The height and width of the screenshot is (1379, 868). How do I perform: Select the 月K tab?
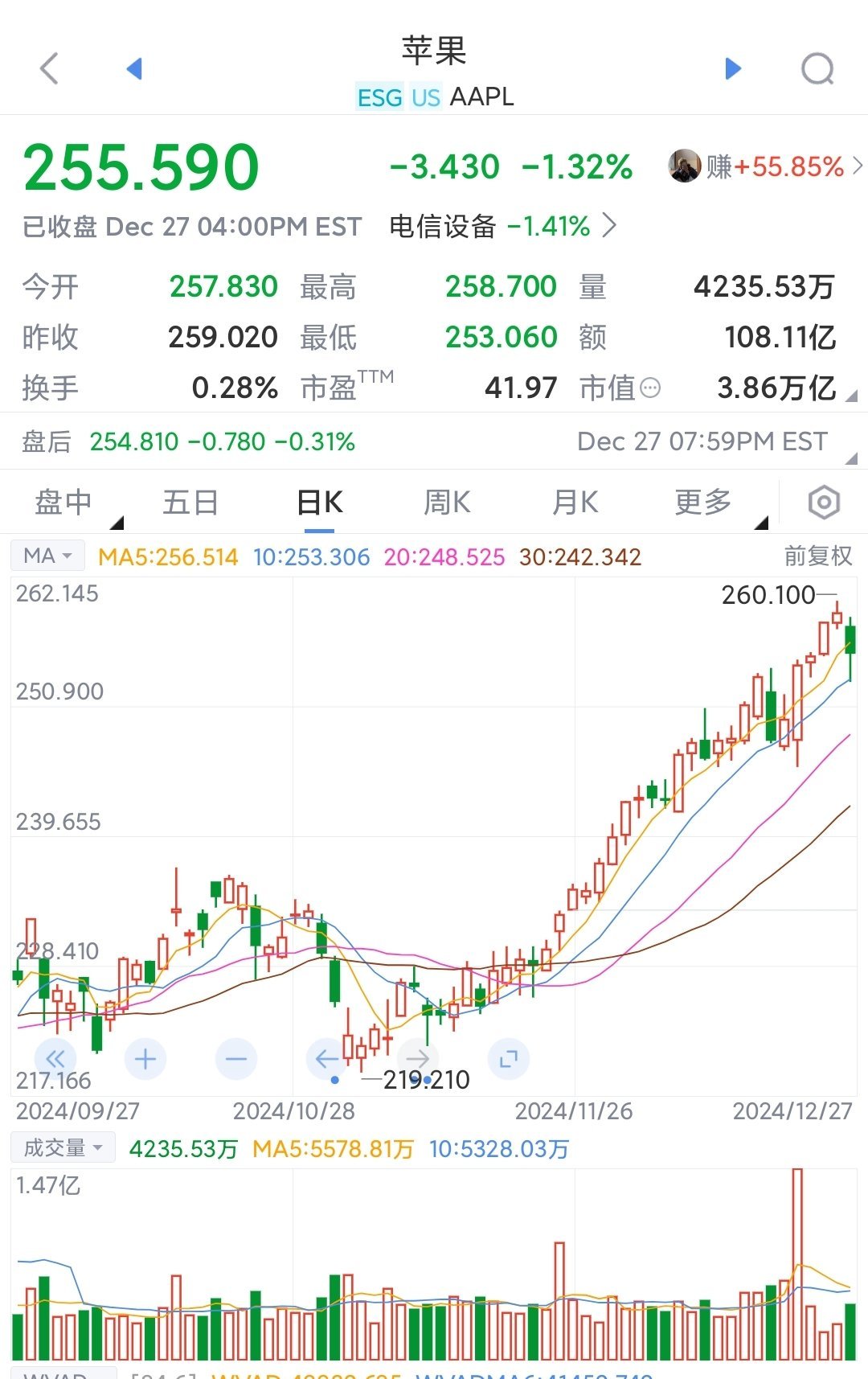click(575, 503)
